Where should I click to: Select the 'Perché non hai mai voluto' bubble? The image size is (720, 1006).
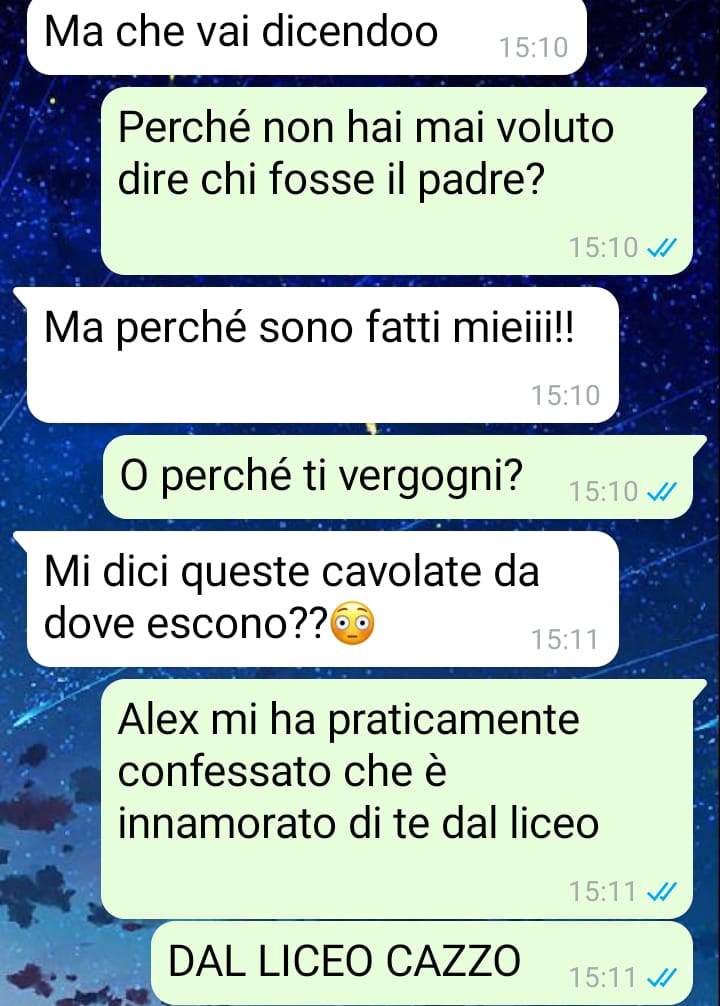coord(398,181)
